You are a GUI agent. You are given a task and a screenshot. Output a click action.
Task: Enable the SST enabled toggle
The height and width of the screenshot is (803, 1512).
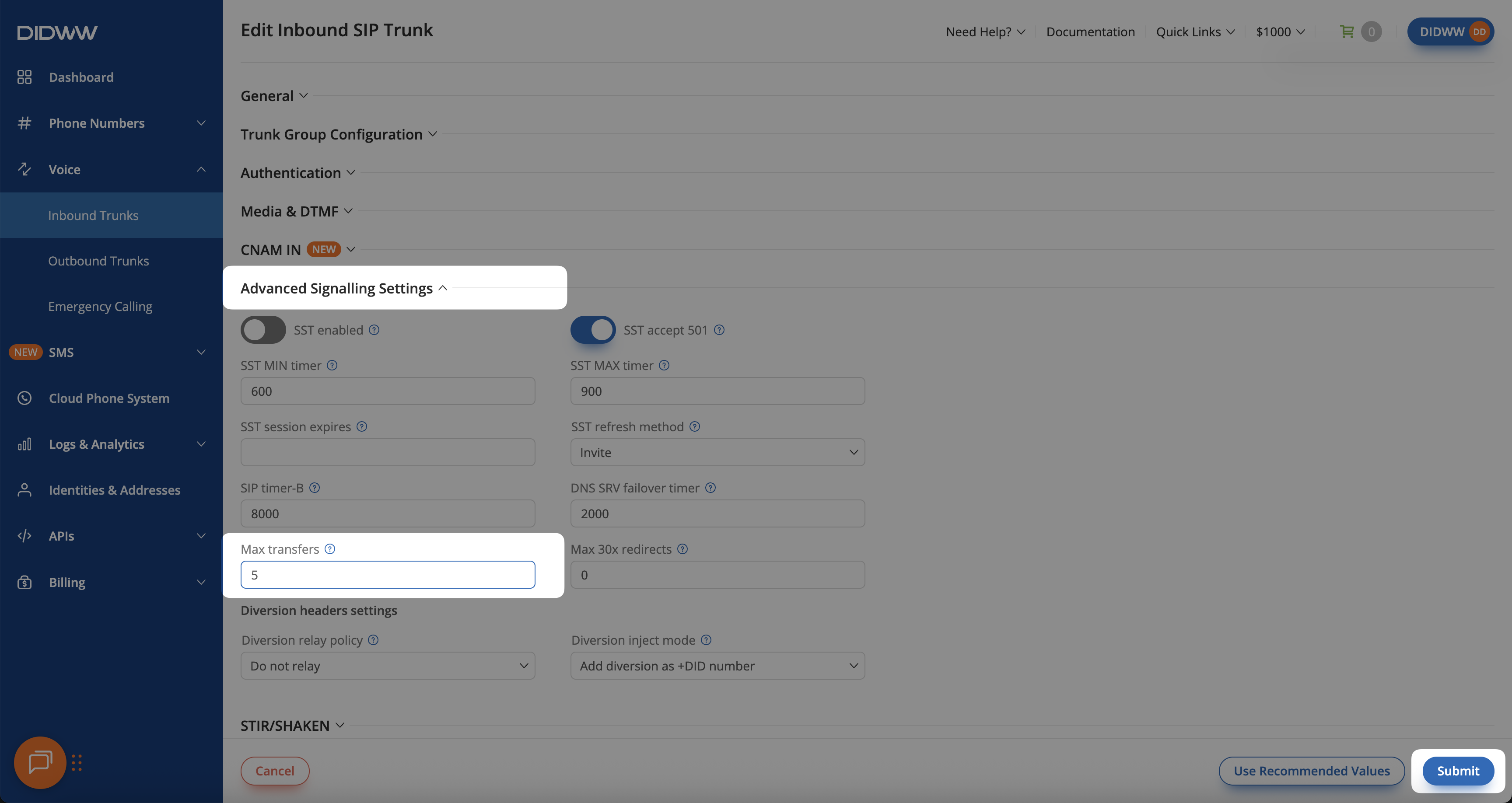point(263,330)
